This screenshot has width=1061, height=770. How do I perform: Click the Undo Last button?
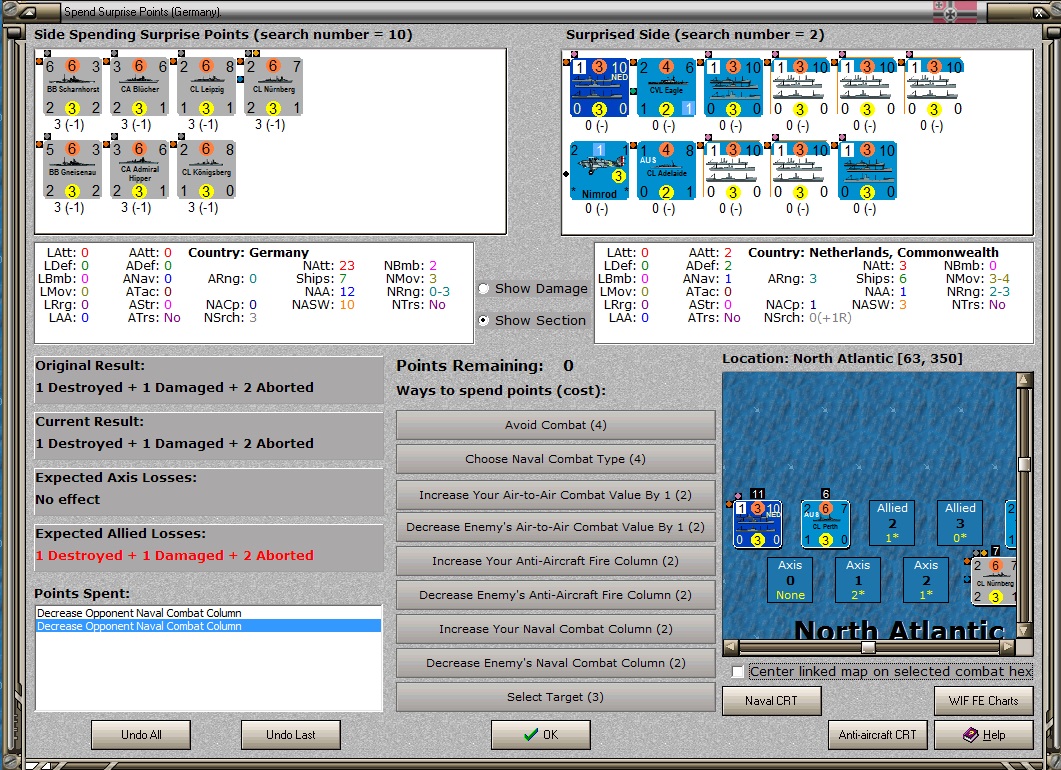[291, 735]
